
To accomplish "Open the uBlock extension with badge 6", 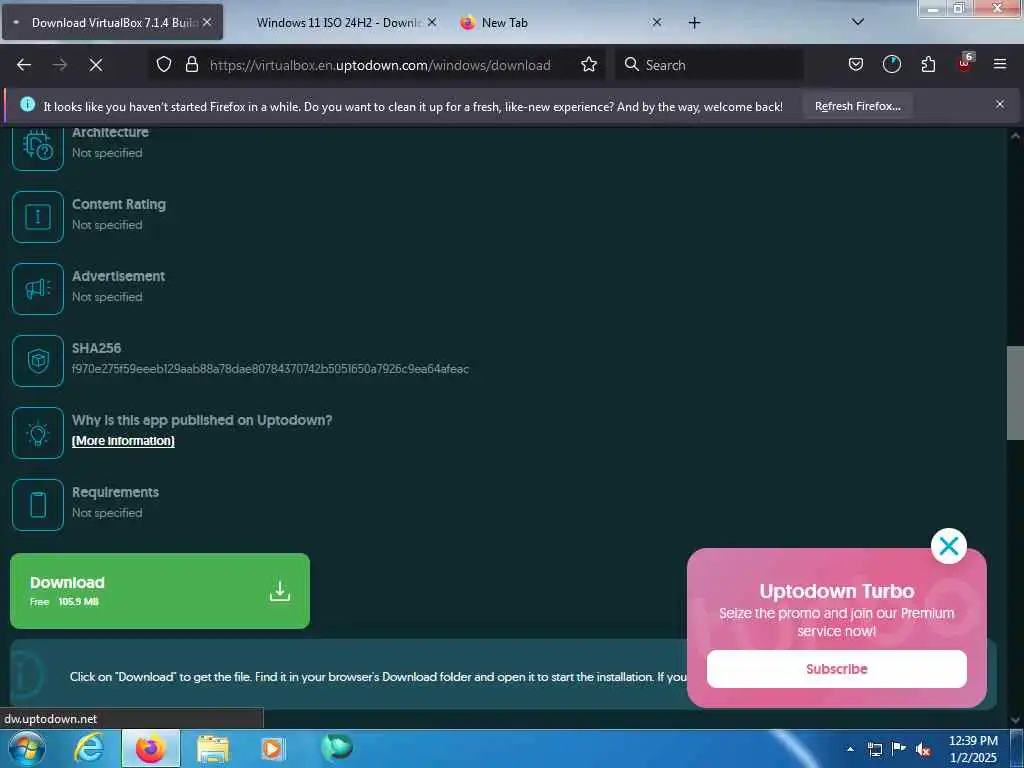I will pos(965,63).
